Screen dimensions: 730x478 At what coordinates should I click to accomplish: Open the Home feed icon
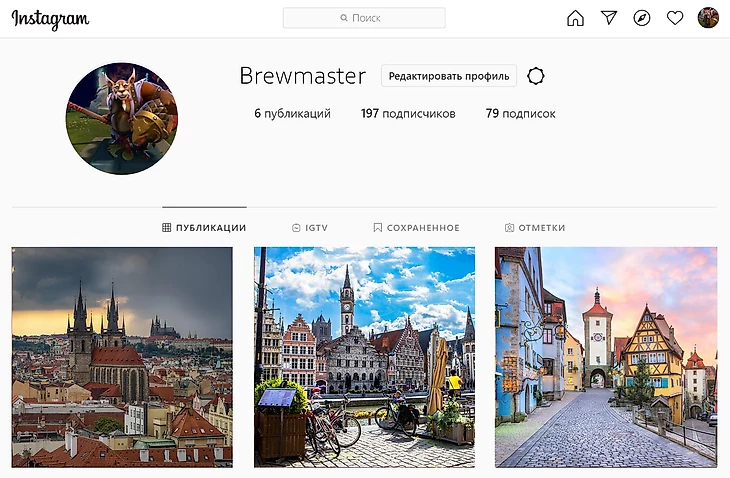[575, 18]
